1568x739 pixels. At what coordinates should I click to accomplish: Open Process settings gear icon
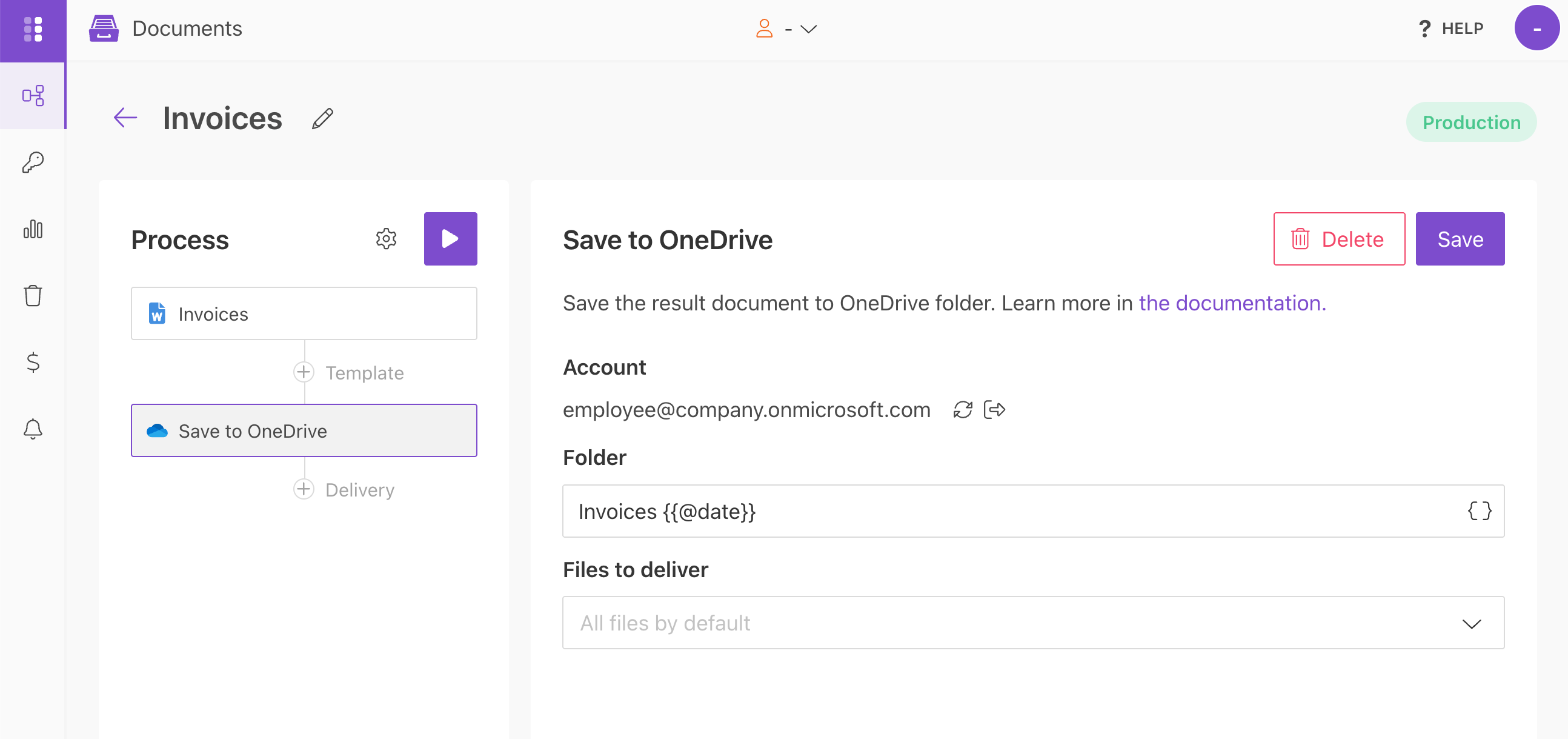(x=387, y=239)
